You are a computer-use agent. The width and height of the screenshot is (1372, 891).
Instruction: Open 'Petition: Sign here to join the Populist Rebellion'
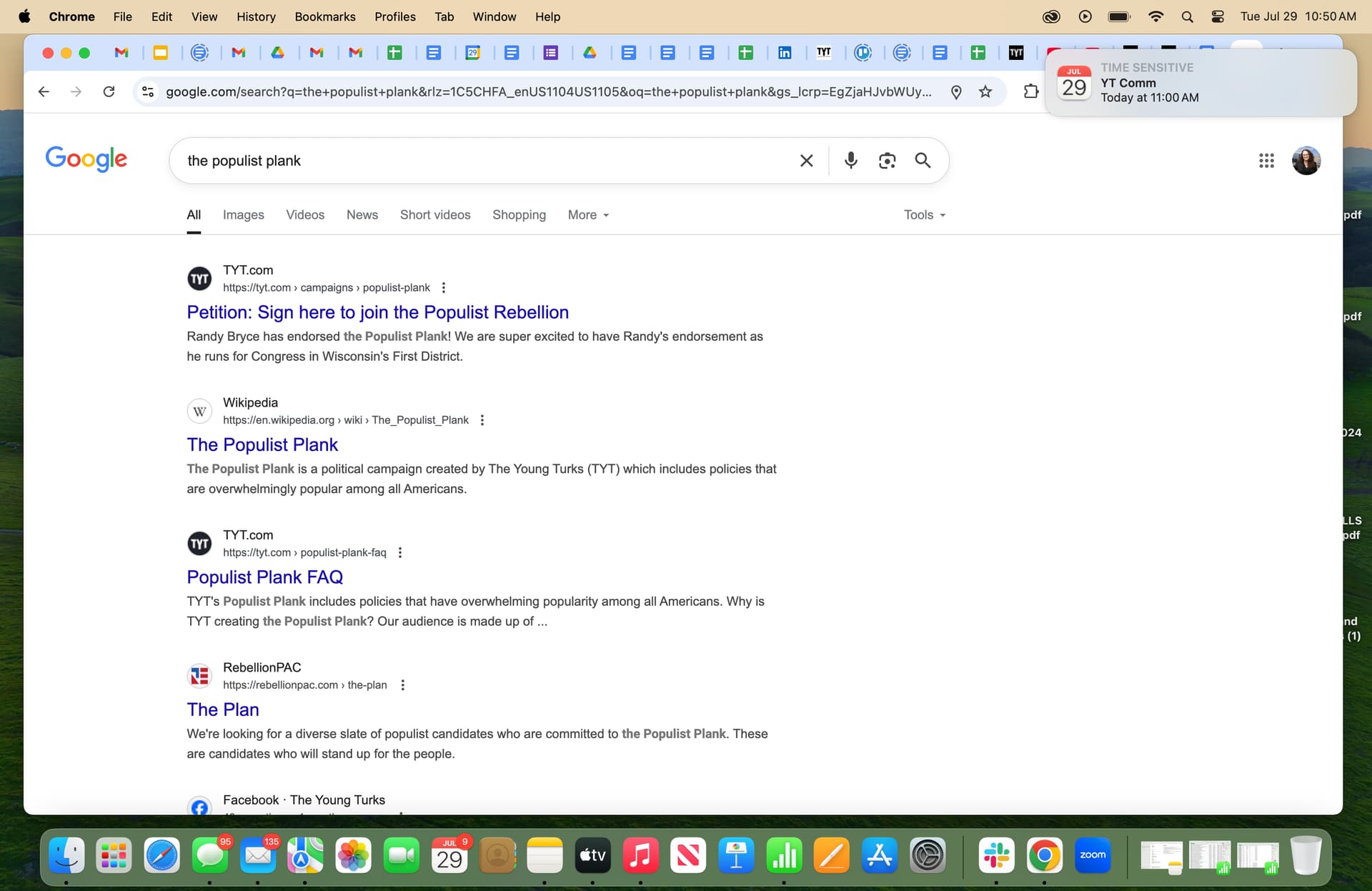pos(377,312)
